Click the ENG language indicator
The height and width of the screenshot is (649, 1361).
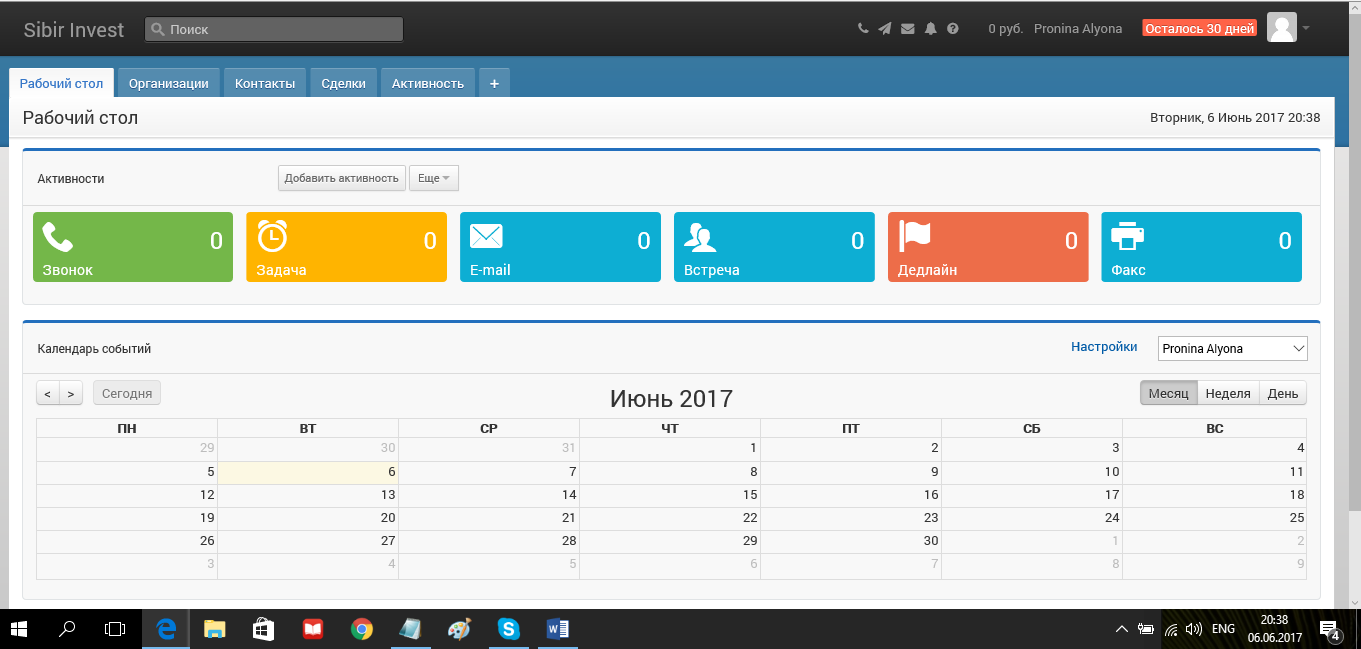(1223, 629)
